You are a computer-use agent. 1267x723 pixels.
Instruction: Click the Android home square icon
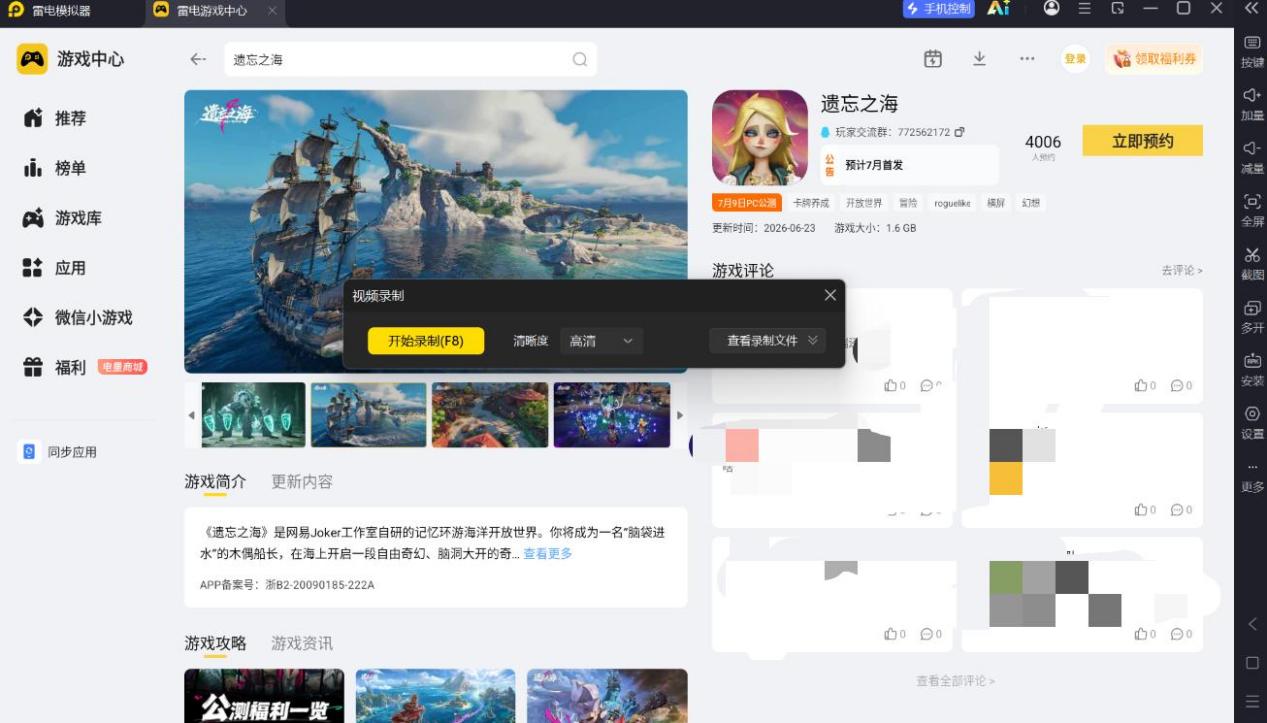pos(1252,663)
